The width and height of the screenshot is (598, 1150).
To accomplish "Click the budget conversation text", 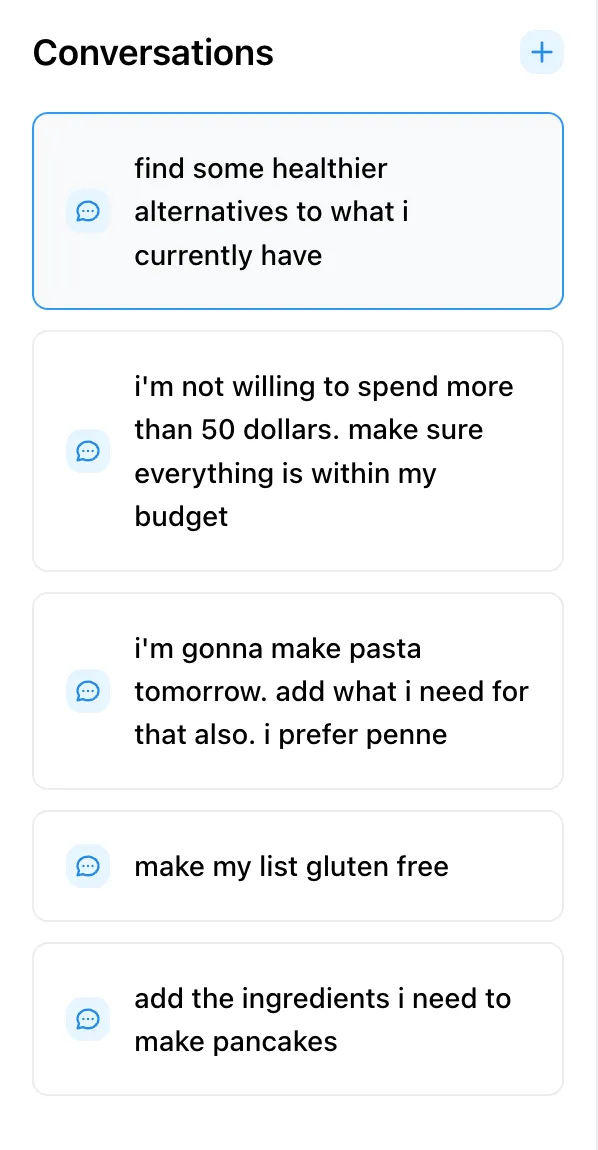I will pos(323,451).
